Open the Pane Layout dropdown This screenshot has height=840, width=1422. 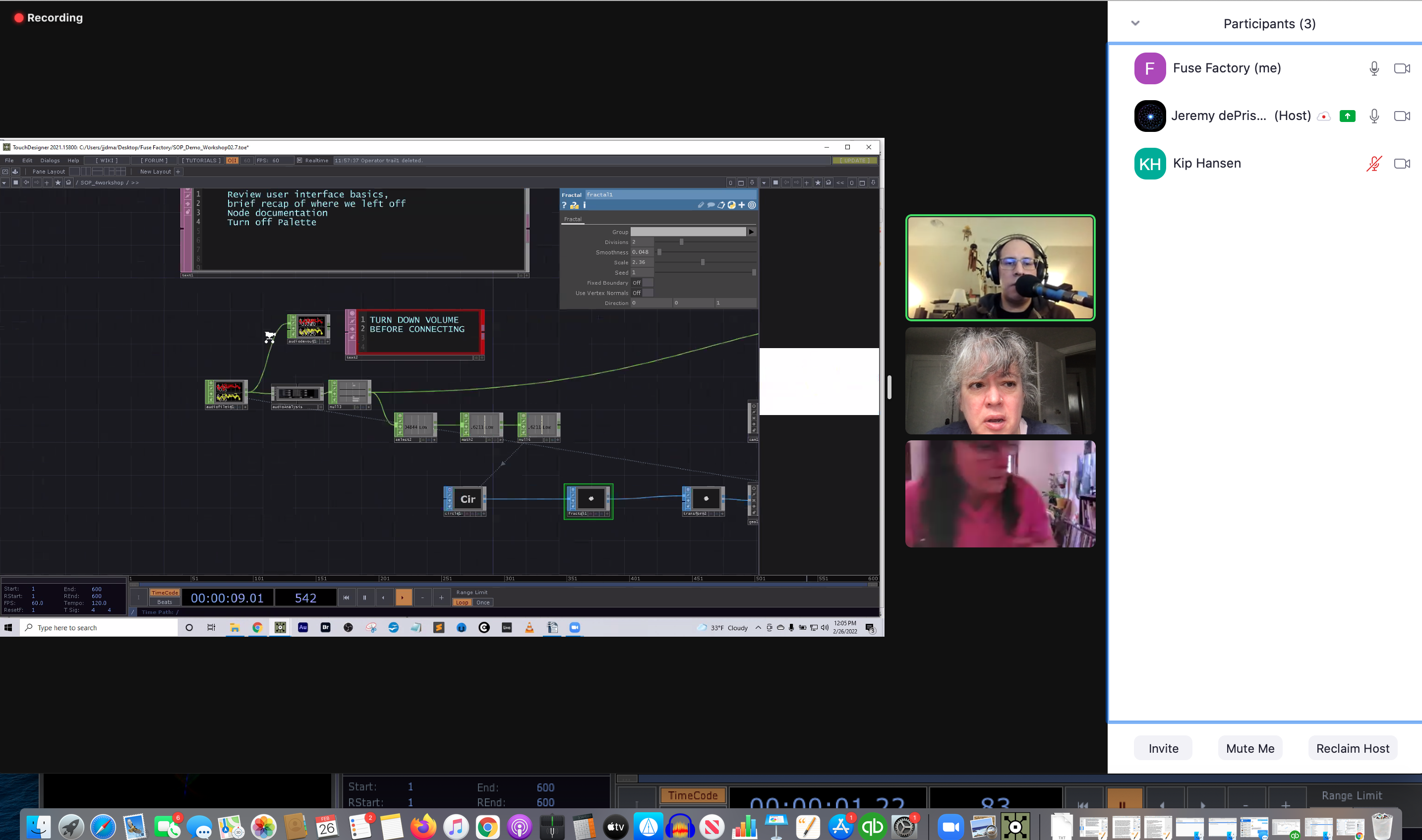tap(49, 172)
